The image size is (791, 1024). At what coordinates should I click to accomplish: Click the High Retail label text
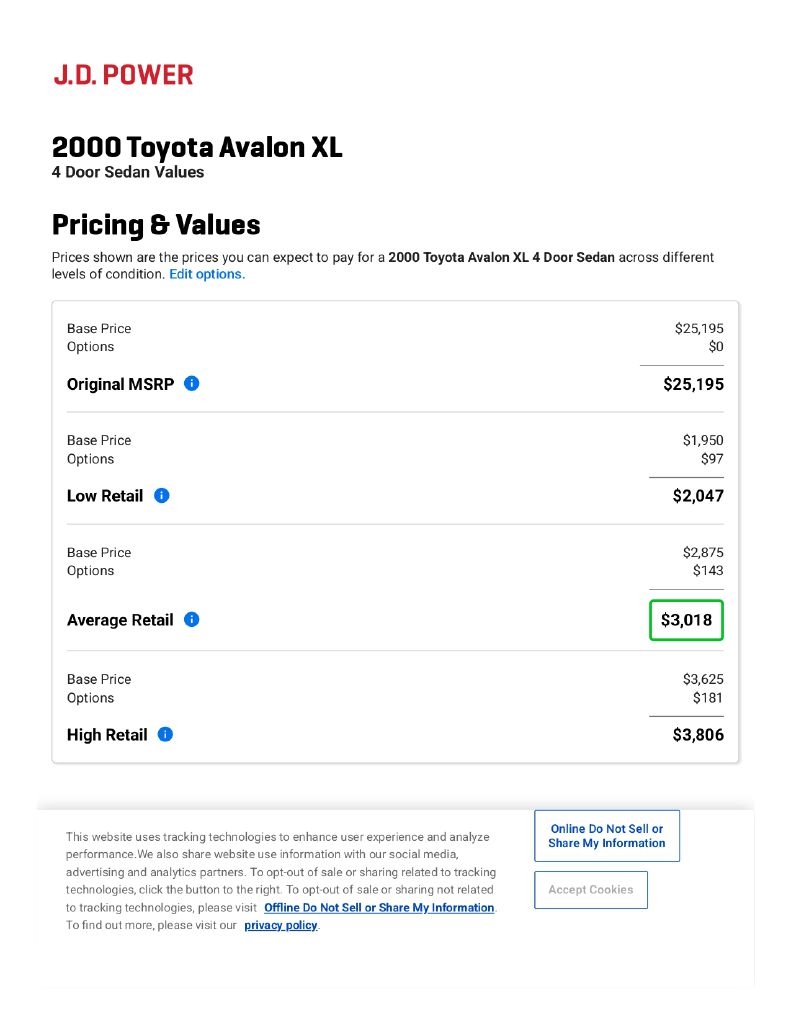coord(107,735)
